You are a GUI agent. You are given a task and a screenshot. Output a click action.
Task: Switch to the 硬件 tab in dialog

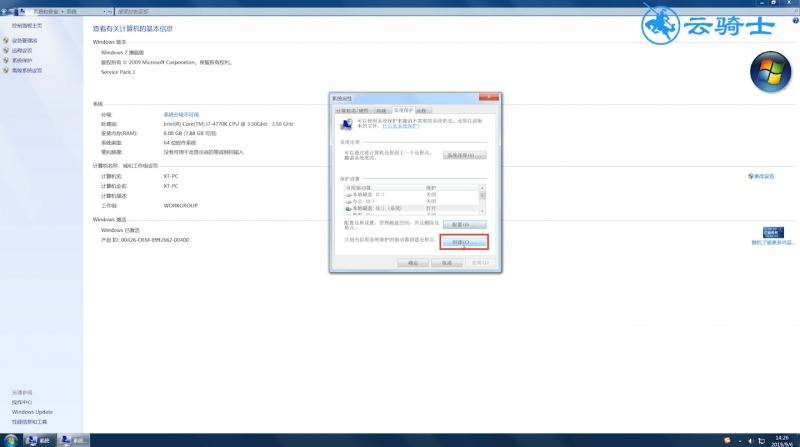363,111
